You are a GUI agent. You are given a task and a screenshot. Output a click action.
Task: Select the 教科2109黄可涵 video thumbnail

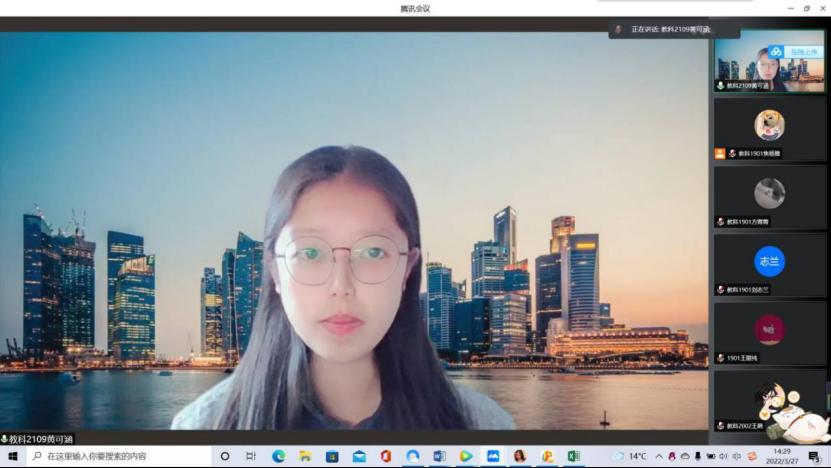click(x=769, y=62)
